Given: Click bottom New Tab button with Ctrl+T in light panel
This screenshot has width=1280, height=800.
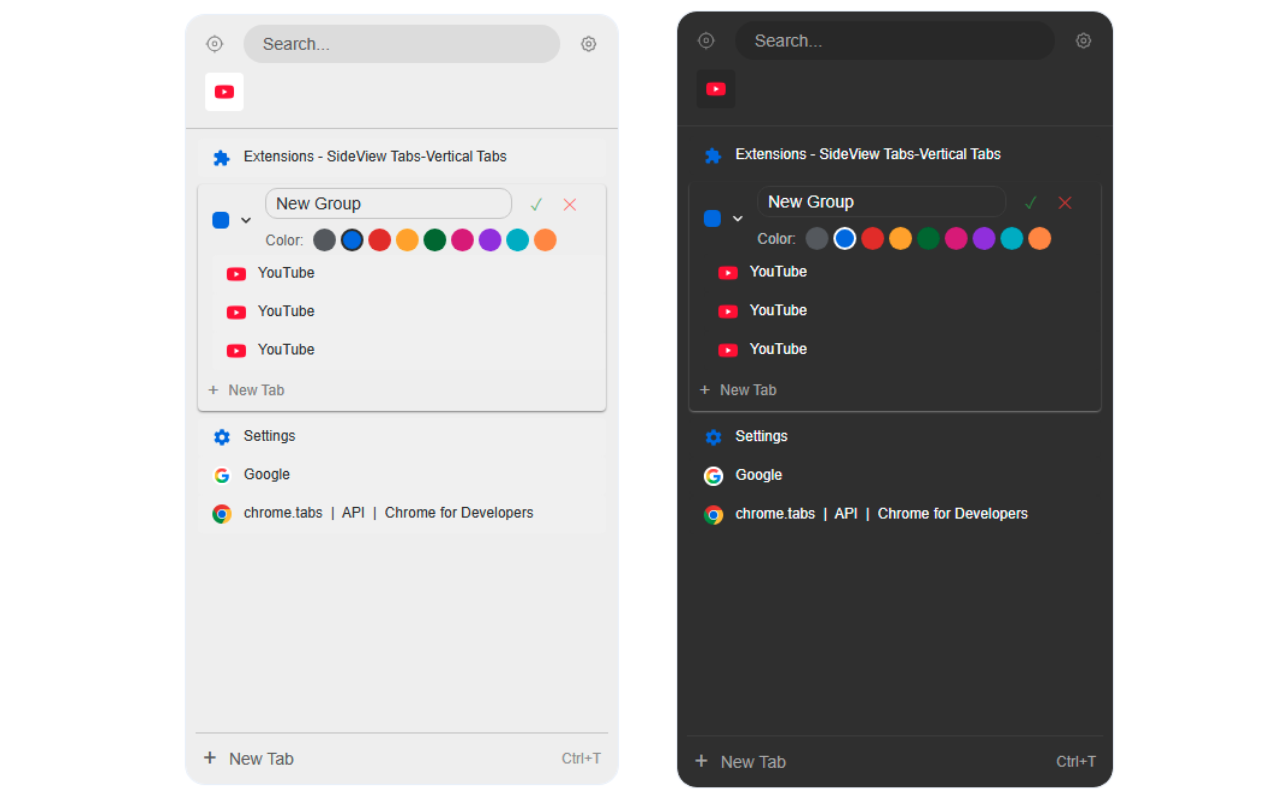Looking at the screenshot, I should click(261, 759).
